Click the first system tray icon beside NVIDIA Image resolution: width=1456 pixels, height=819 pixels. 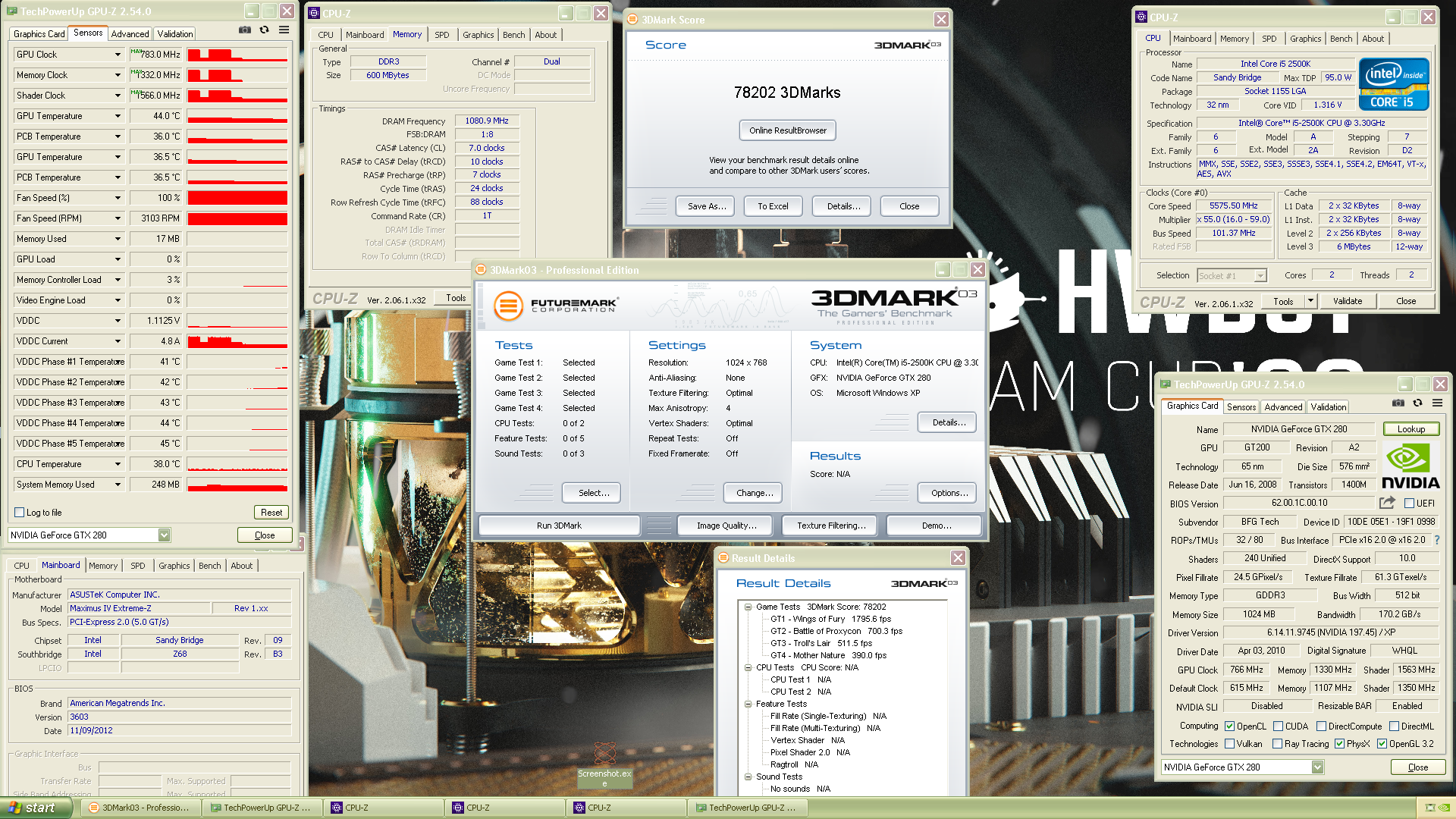pos(1430,808)
